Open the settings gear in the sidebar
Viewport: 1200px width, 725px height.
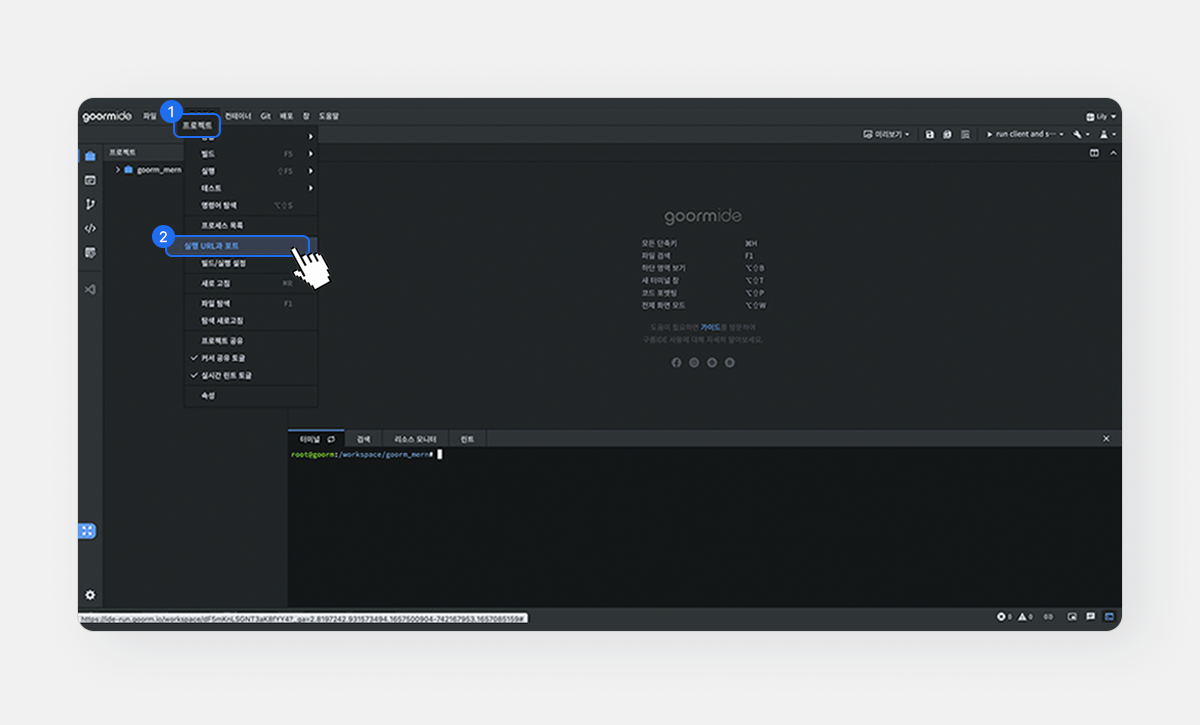pyautogui.click(x=90, y=595)
